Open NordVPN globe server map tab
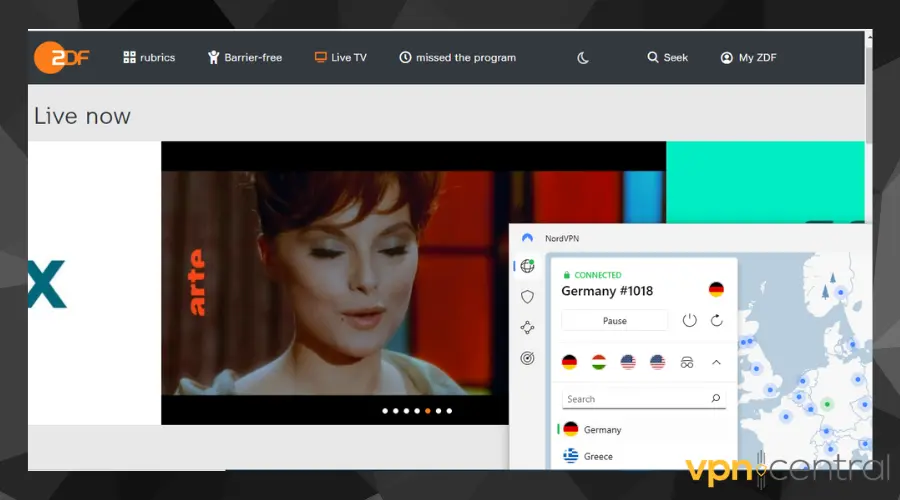 527,266
